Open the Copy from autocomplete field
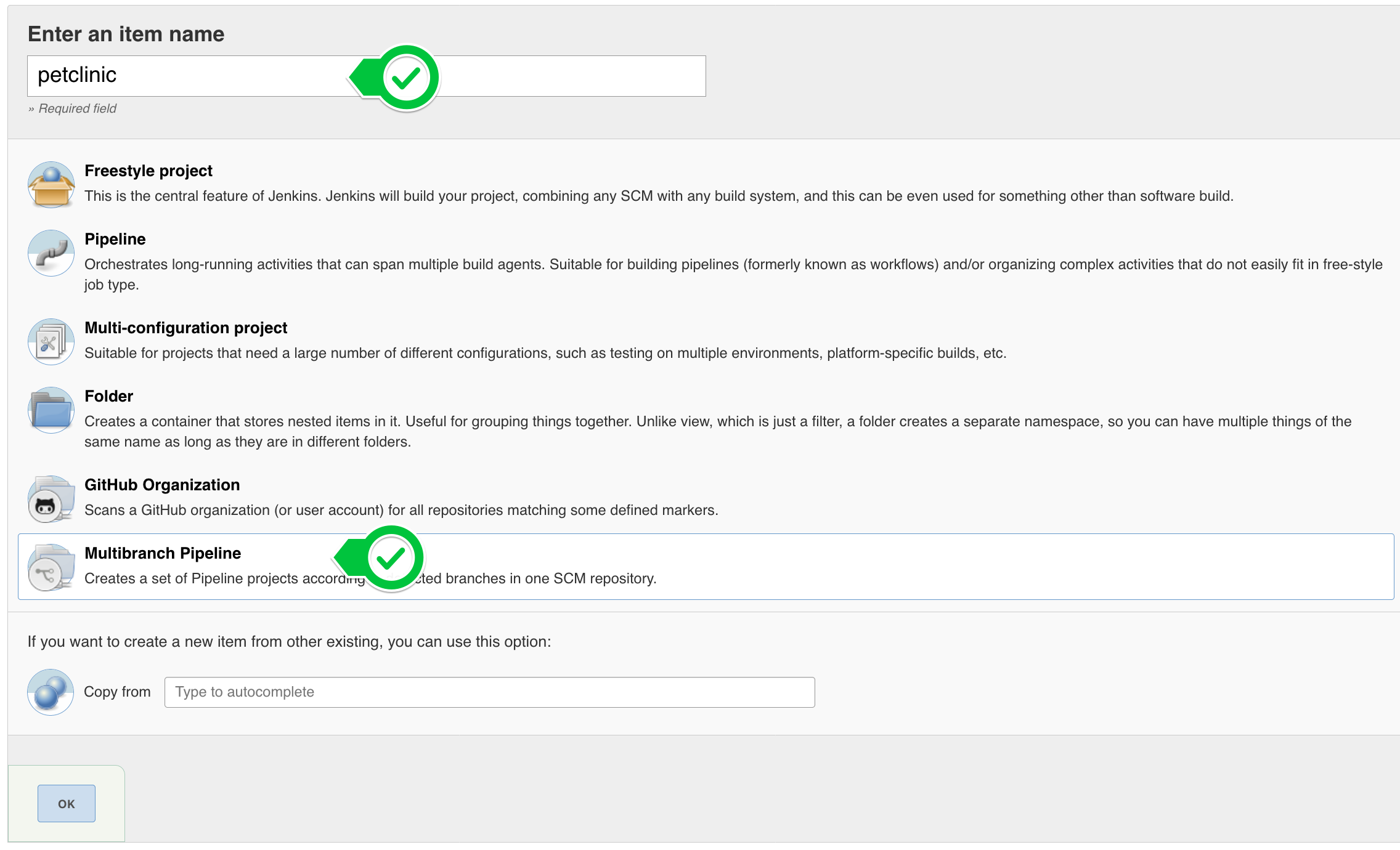Viewport: 1400px width, 850px height. (490, 692)
